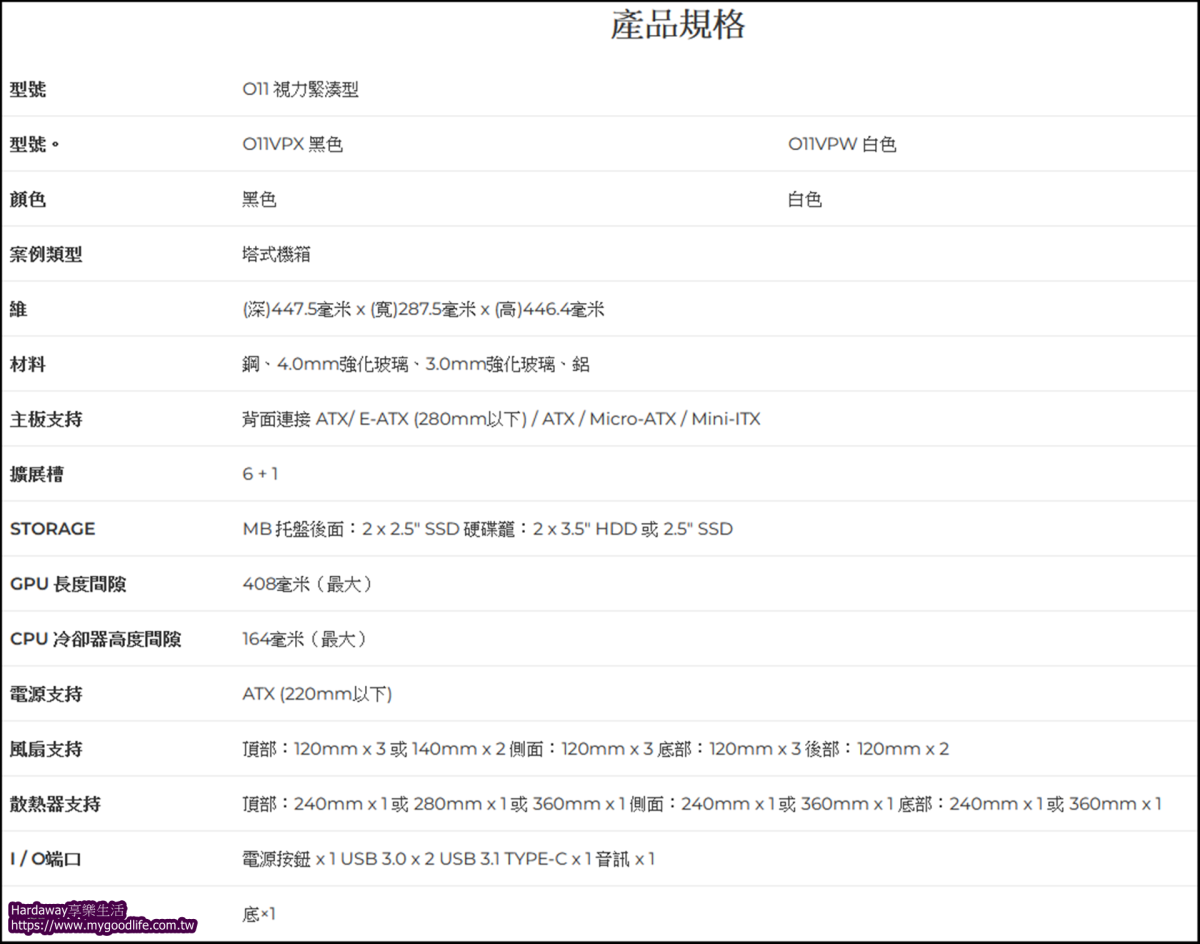Image resolution: width=1200 pixels, height=944 pixels.
Task: Select the GPU 長度間隙 label
Action: tap(68, 584)
